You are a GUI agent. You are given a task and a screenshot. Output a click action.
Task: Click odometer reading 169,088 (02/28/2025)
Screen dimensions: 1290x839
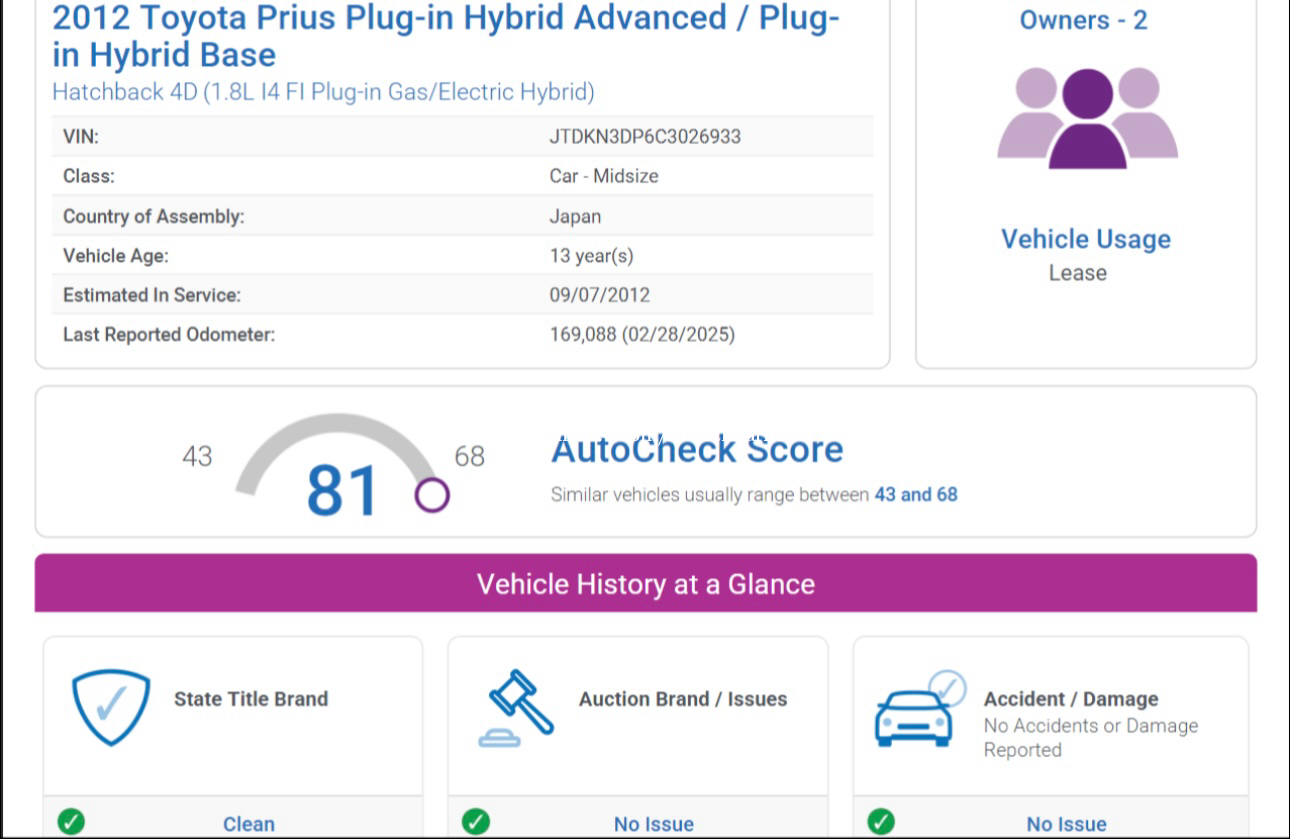[642, 334]
